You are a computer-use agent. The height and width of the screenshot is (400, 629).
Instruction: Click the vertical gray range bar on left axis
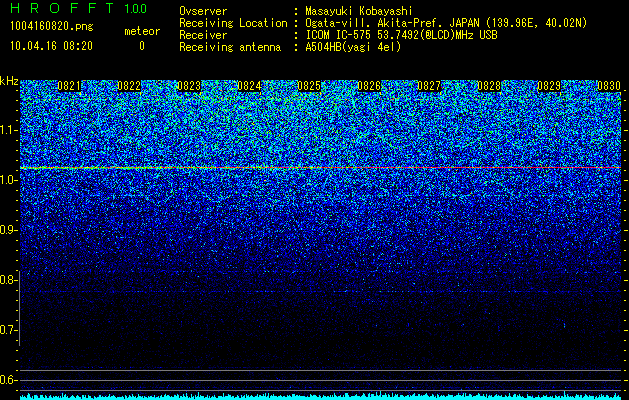pos(19,308)
